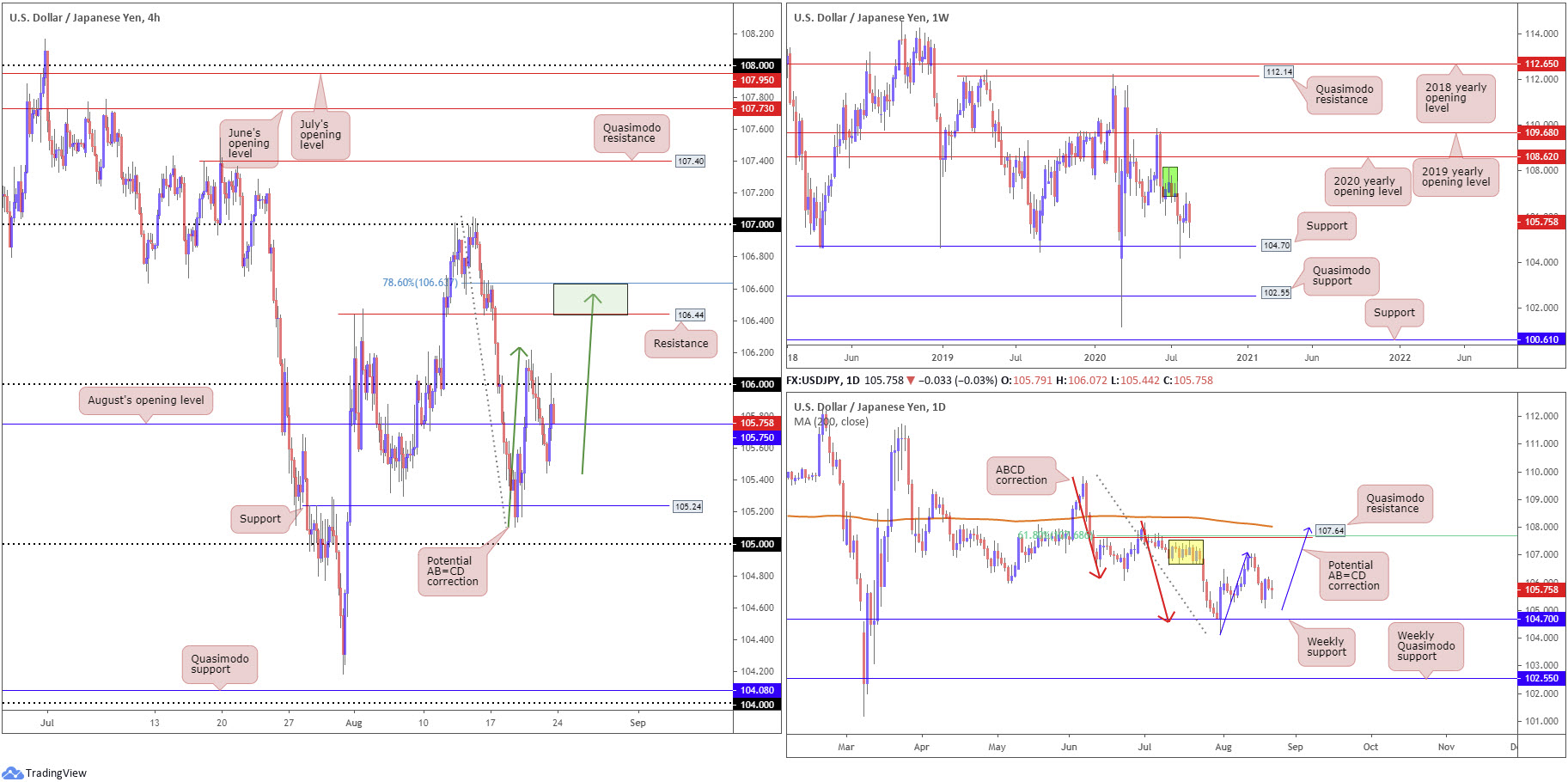Click the red 107.730 price label
The image size is (1568, 782).
(757, 108)
